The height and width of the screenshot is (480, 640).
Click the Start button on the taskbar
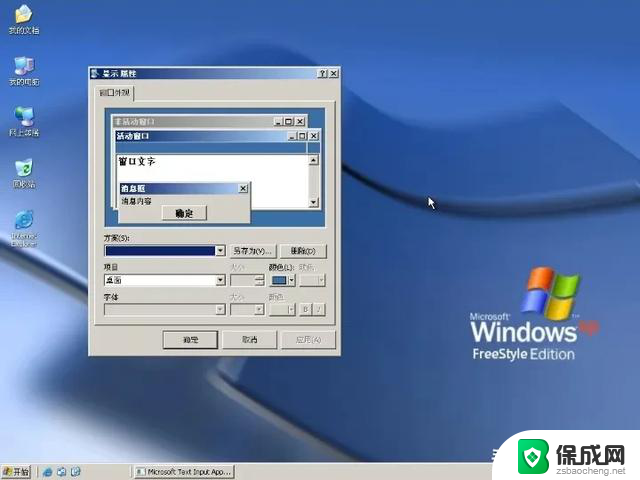click(x=16, y=472)
